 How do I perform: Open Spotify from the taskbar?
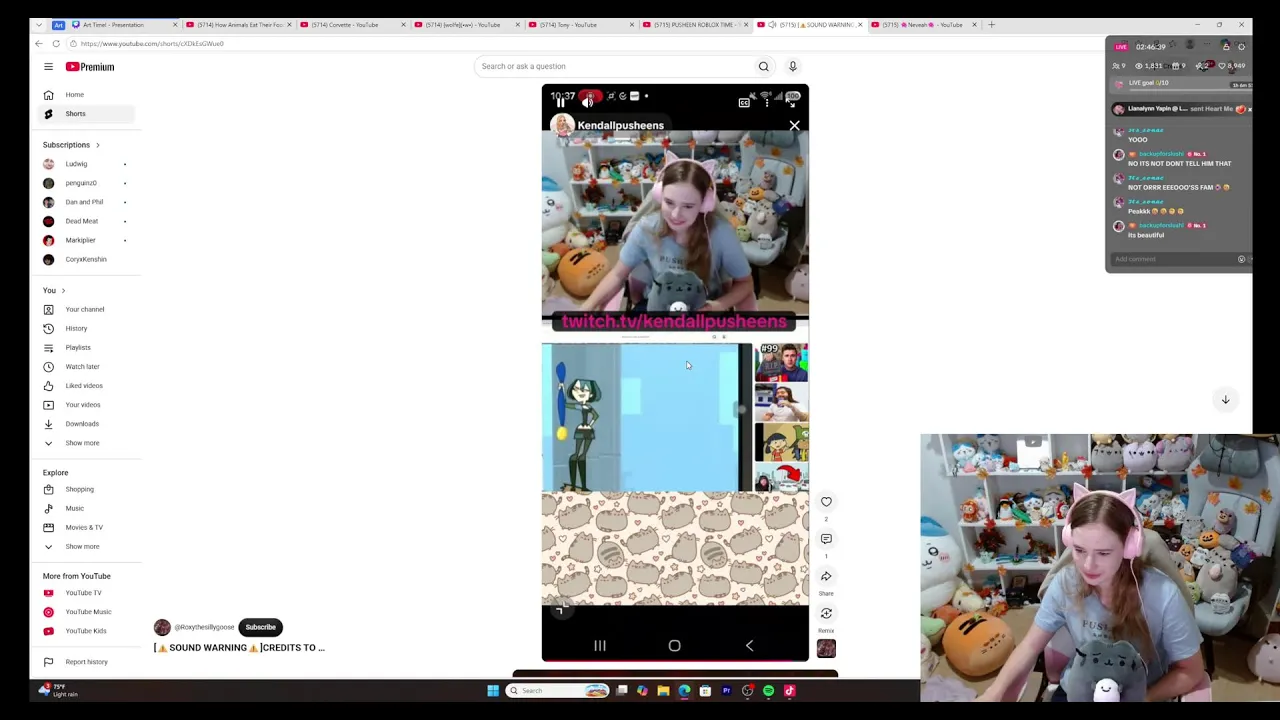[x=768, y=690]
